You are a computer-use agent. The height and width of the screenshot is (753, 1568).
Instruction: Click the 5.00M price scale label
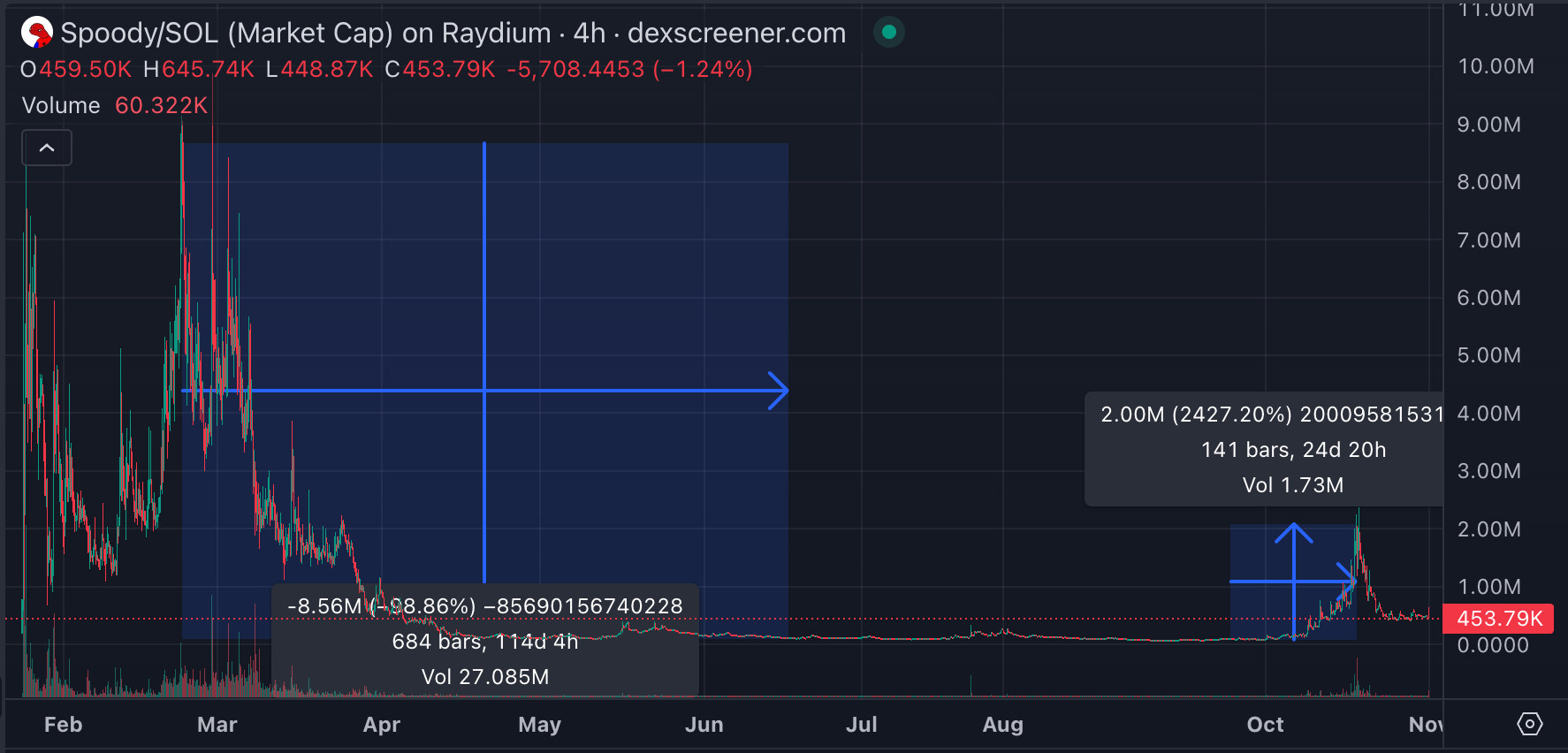point(1489,355)
